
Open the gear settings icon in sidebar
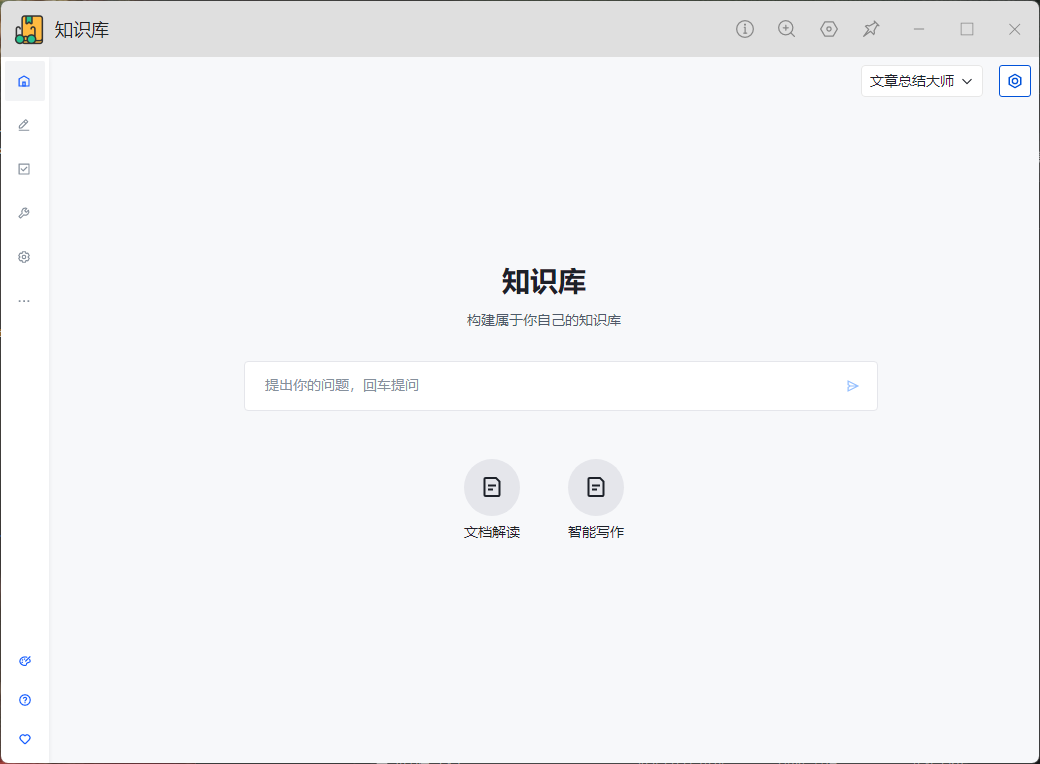pyautogui.click(x=25, y=257)
